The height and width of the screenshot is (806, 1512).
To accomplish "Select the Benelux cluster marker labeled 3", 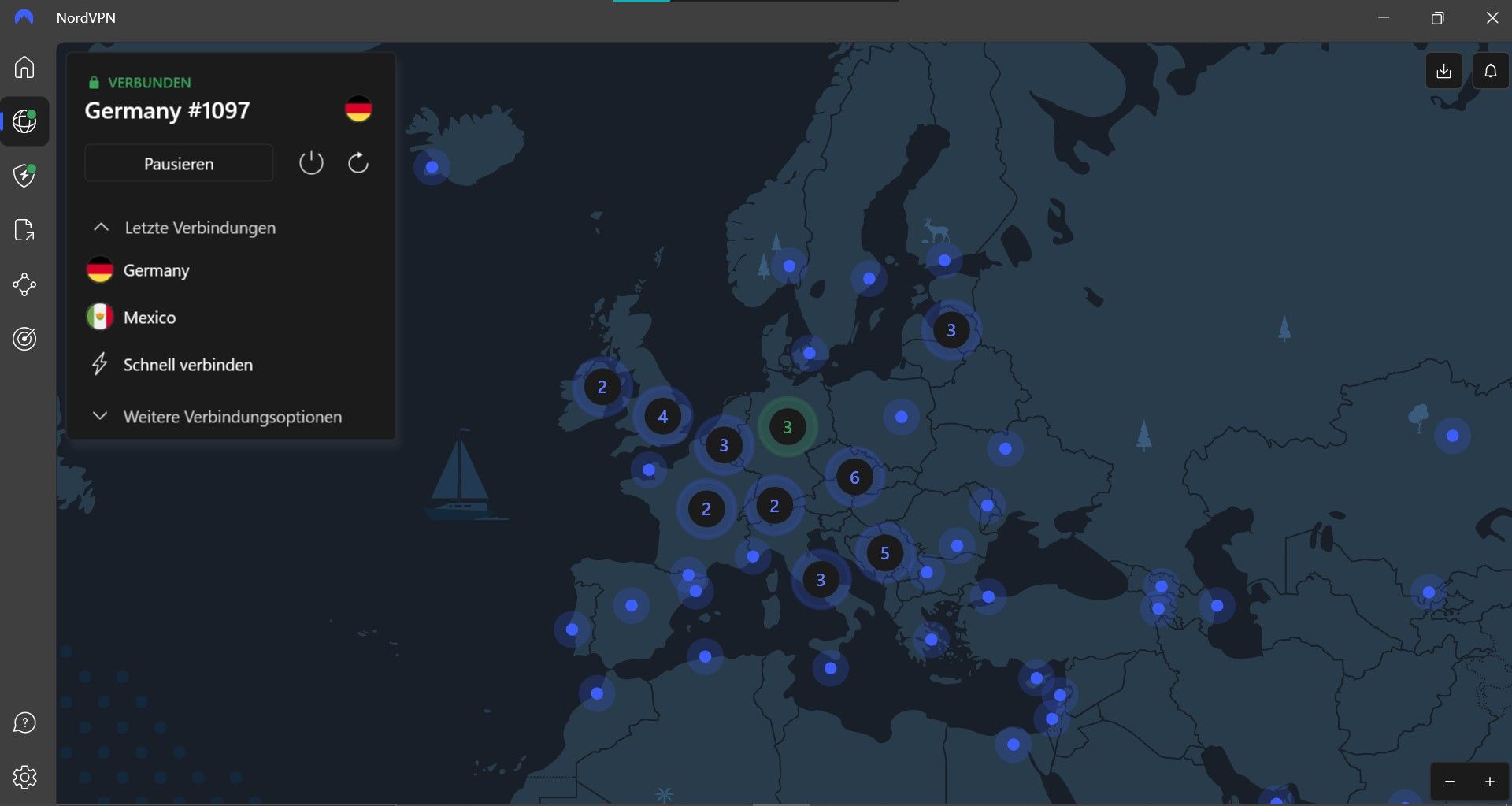I will tap(724, 445).
